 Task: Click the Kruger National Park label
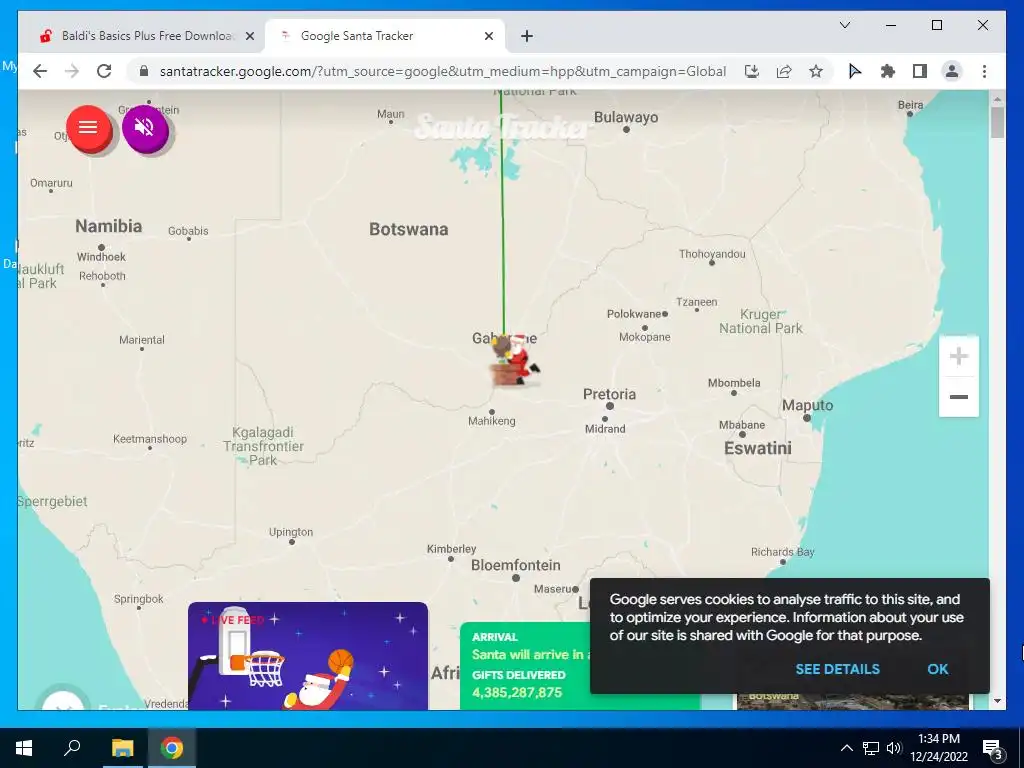coord(761,321)
